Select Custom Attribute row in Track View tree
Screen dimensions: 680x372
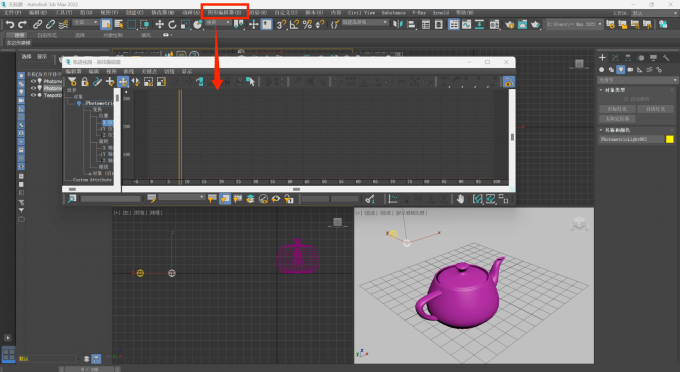point(92,179)
